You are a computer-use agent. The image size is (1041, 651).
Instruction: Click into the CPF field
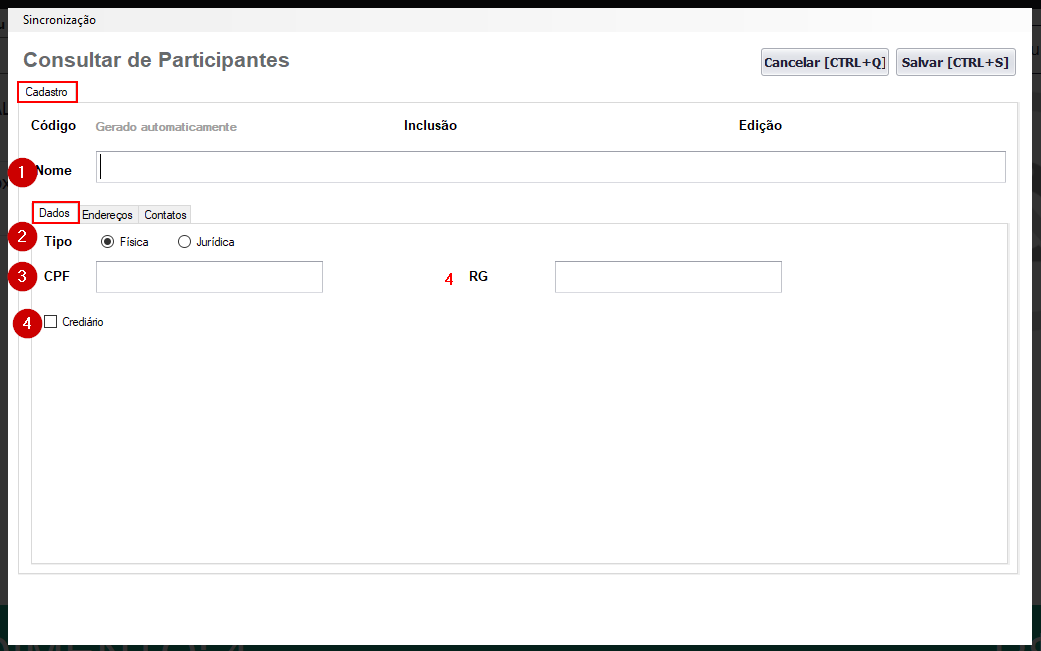pos(209,277)
